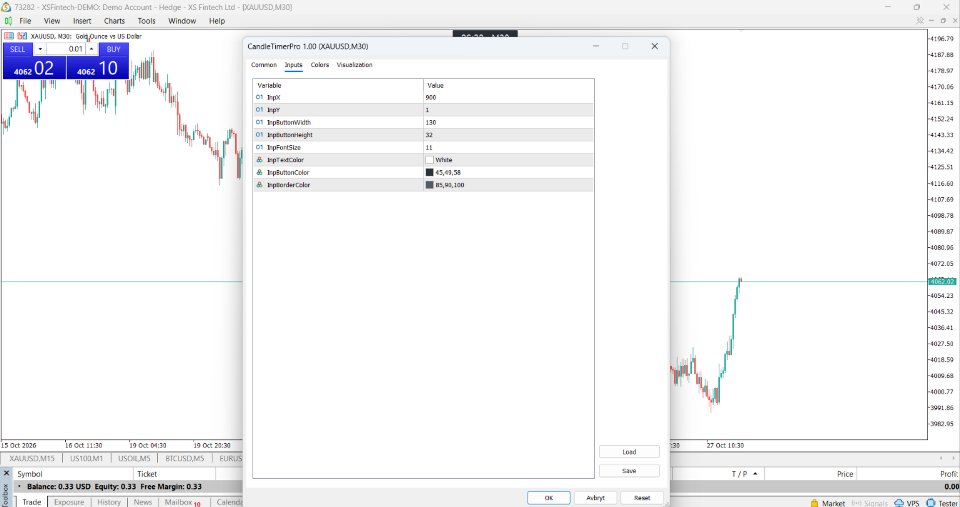Image resolution: width=960 pixels, height=507 pixels.
Task: Select the InpButtonWidth variable row
Action: [423, 122]
